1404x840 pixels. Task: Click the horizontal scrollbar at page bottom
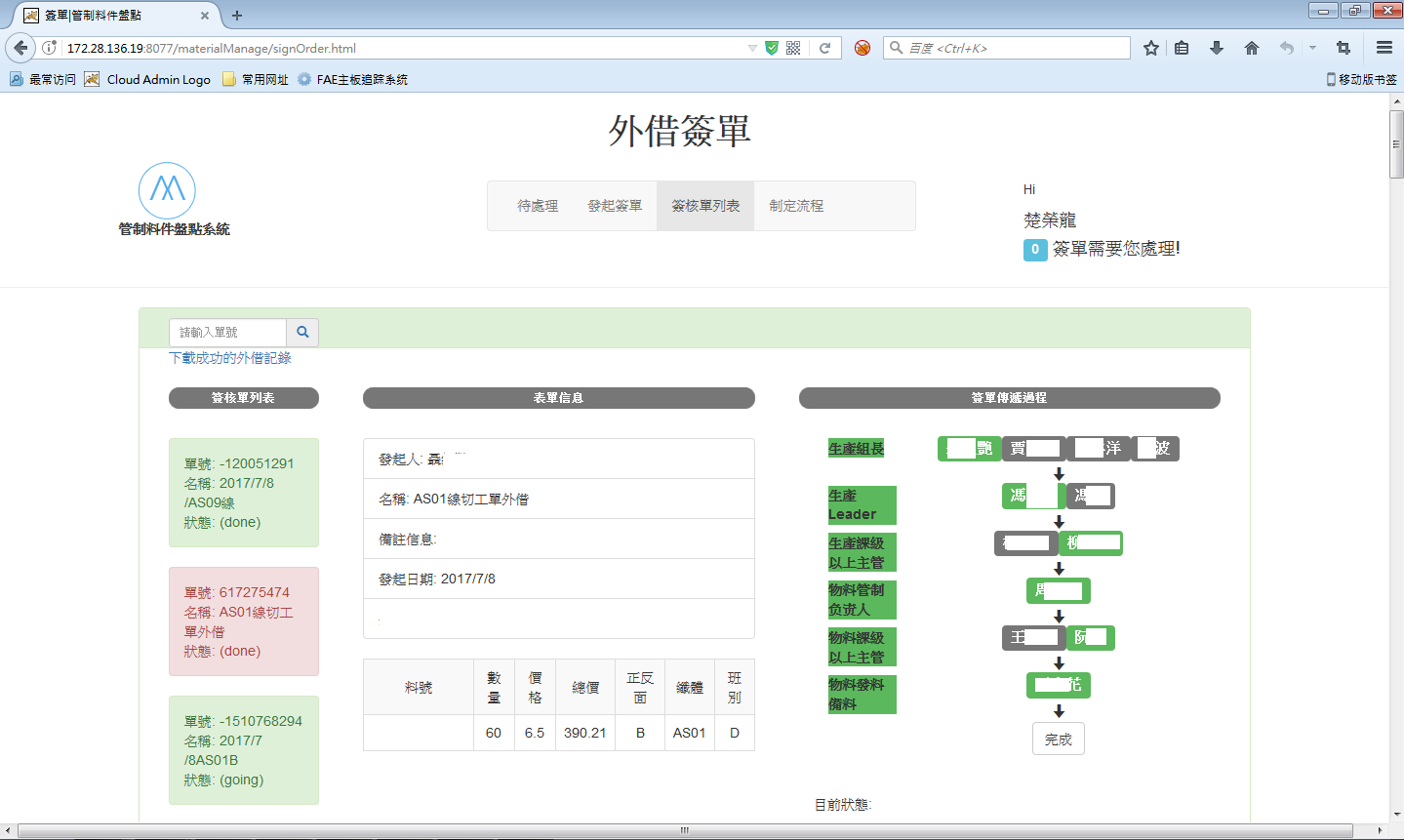click(x=684, y=830)
